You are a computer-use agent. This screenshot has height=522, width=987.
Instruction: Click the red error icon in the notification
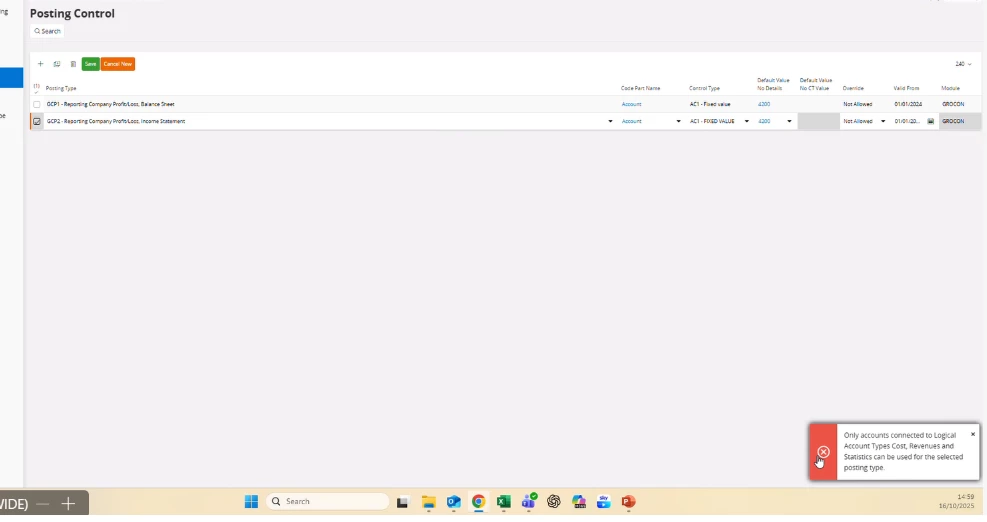point(823,452)
